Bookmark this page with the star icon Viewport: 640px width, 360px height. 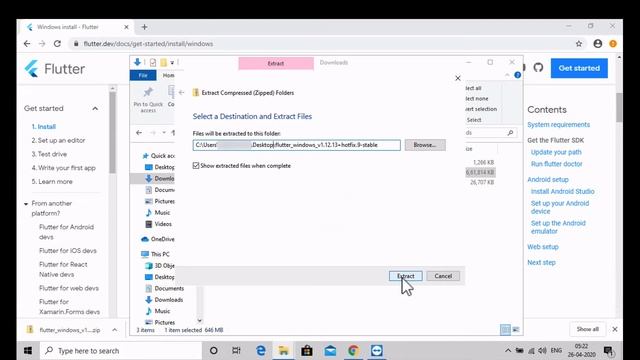point(579,44)
